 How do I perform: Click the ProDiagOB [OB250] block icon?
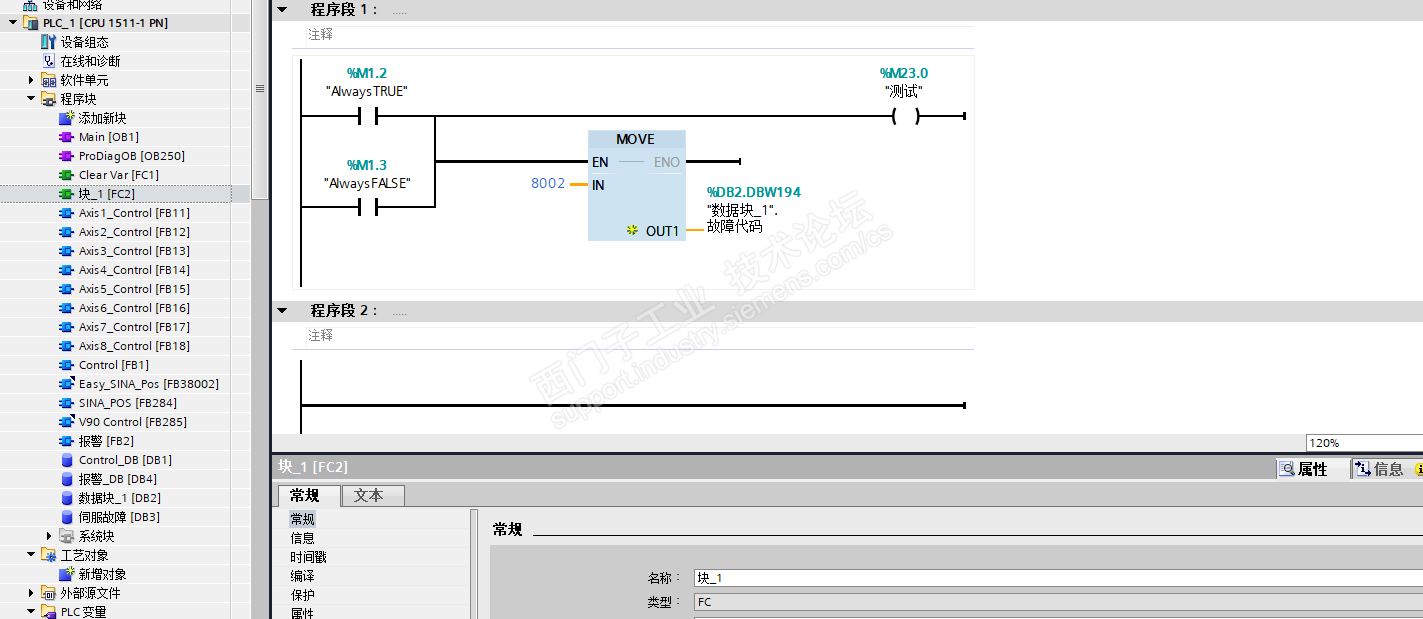pos(67,156)
